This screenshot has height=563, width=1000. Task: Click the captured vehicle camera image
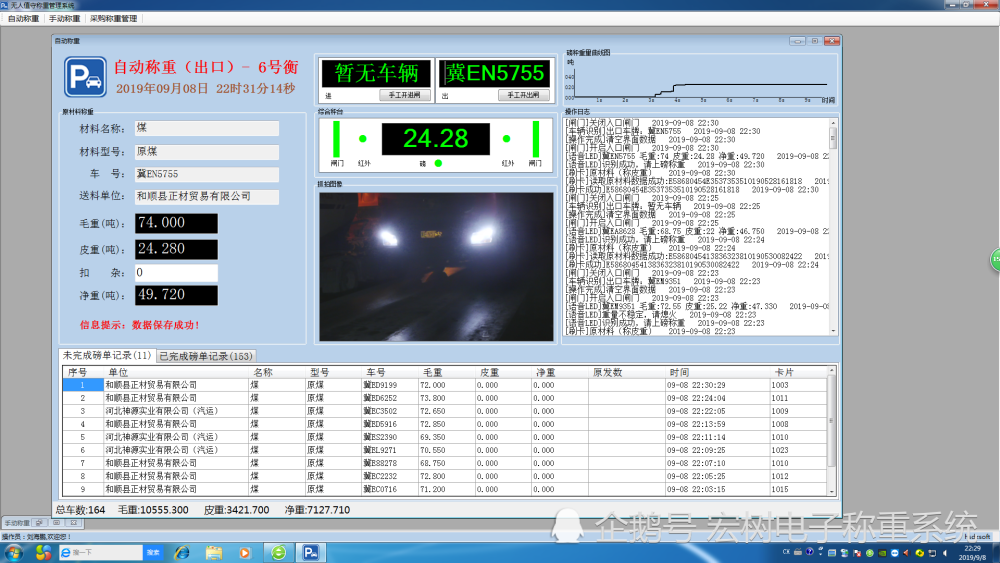pyautogui.click(x=436, y=267)
